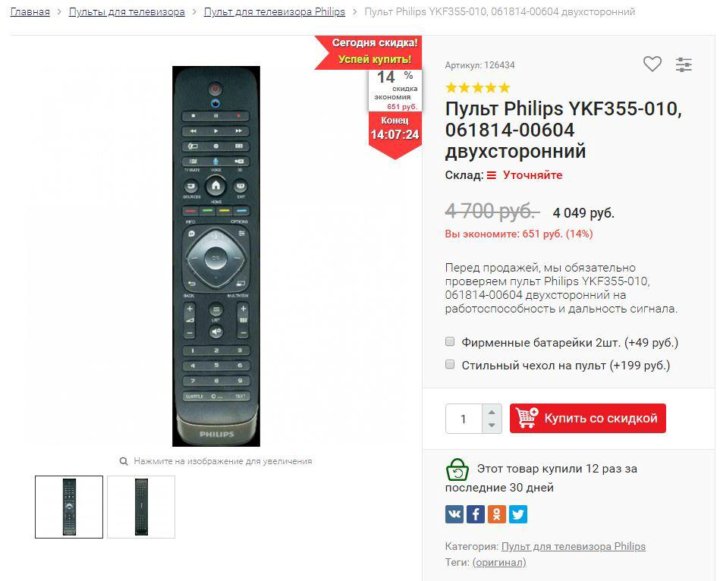This screenshot has width=720, height=581.
Task: Click Купить со скидкой button
Action: pos(588,418)
